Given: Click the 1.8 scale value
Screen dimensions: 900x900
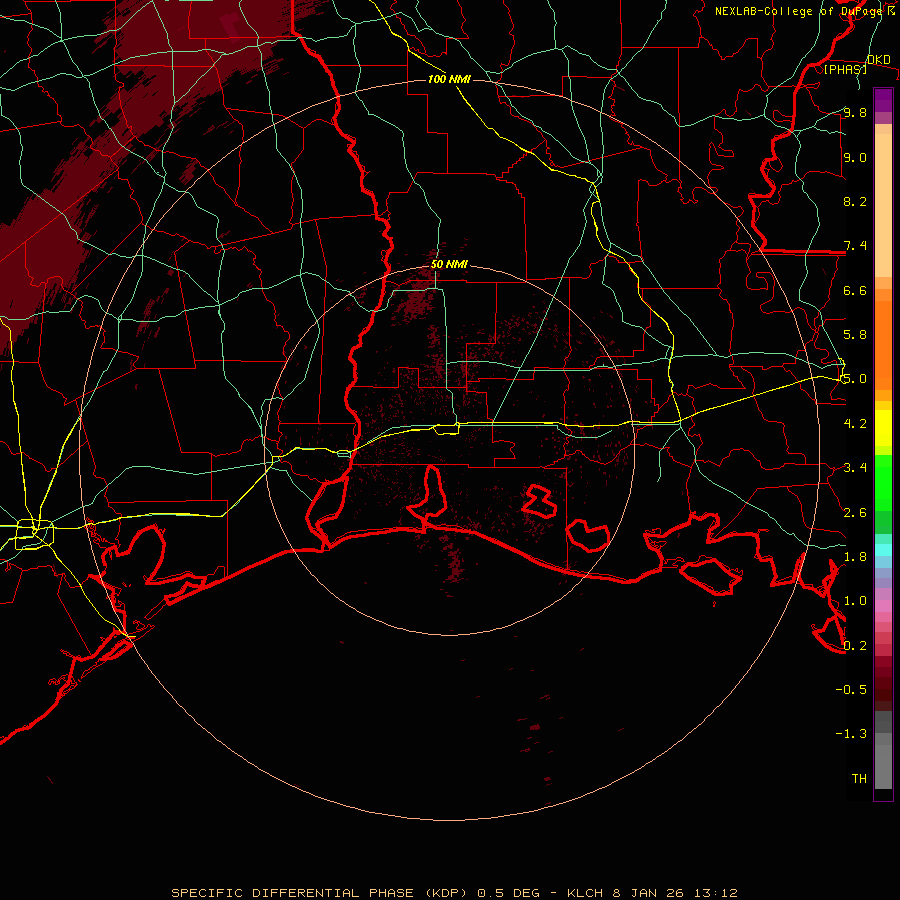Looking at the screenshot, I should pyautogui.click(x=855, y=557).
